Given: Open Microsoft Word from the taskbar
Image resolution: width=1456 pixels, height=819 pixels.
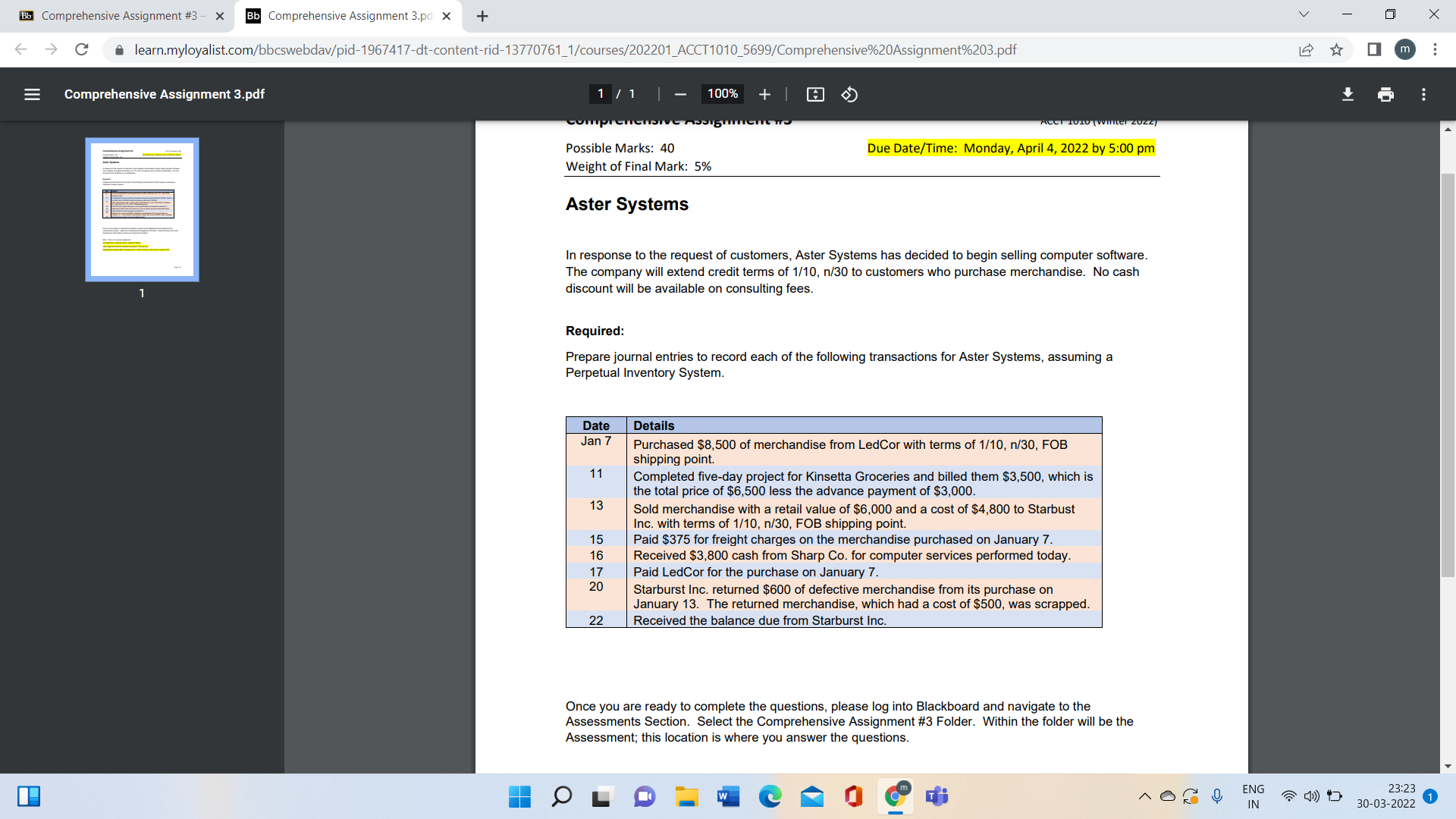Looking at the screenshot, I should coord(728,796).
